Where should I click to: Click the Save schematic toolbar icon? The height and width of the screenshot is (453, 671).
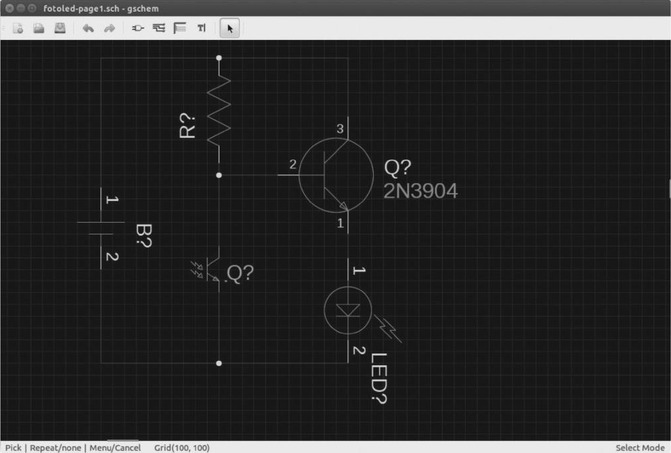click(60, 28)
